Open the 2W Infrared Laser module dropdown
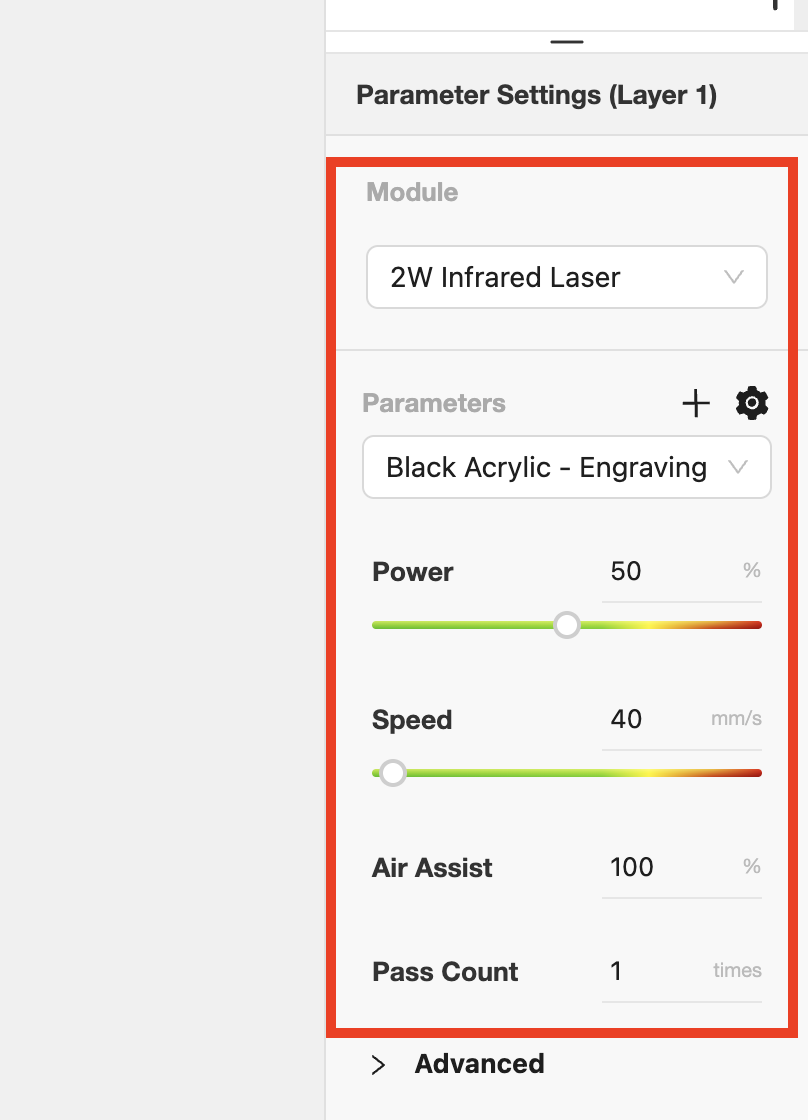This screenshot has height=1120, width=808. tap(567, 277)
